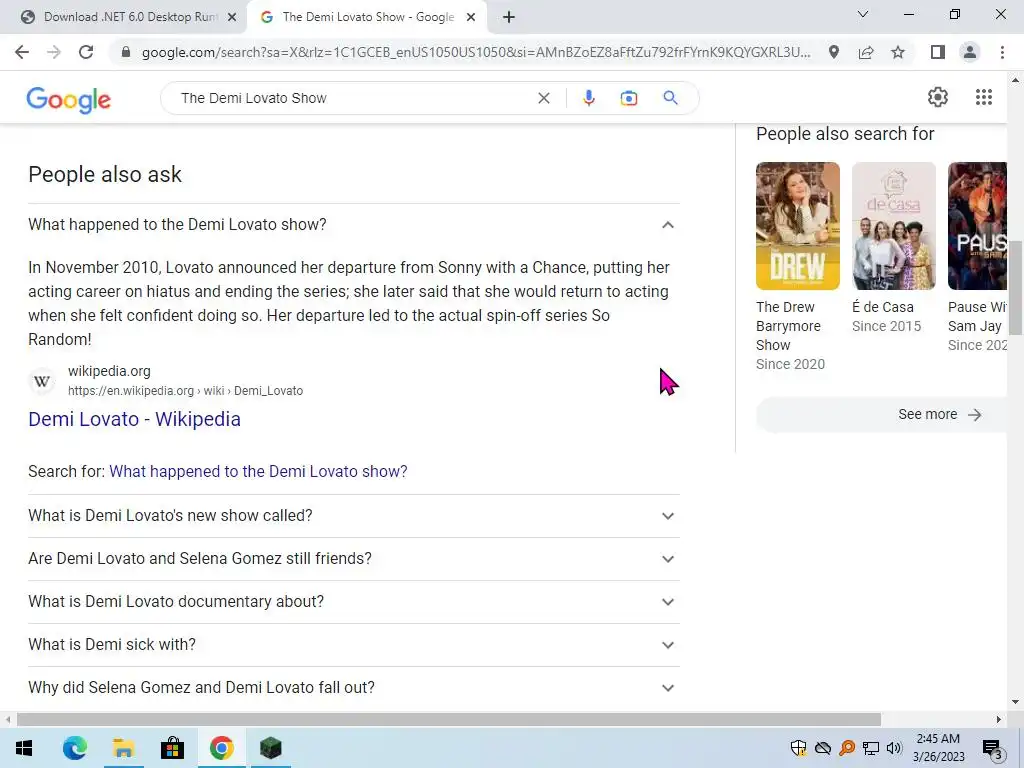Open Windows Start menu
This screenshot has height=768, width=1024.
(24, 748)
